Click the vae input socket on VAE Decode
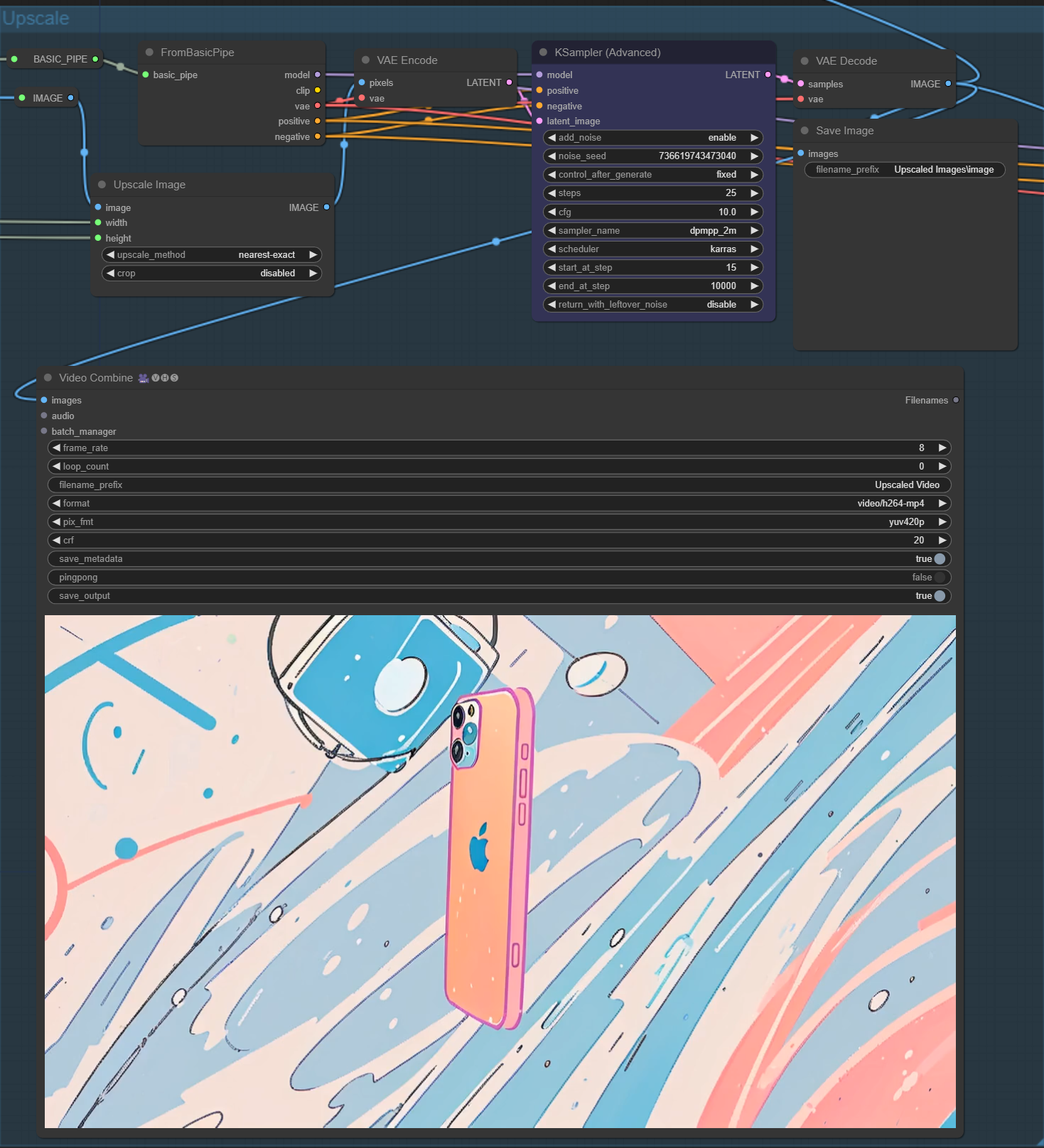The width and height of the screenshot is (1044, 1148). coord(801,99)
